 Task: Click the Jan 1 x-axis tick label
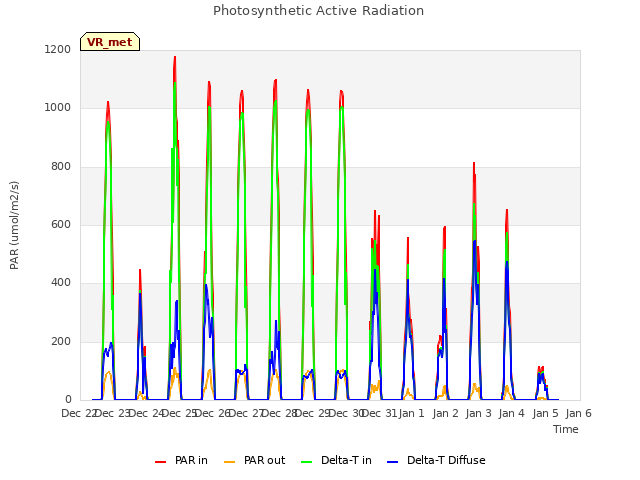(411, 413)
